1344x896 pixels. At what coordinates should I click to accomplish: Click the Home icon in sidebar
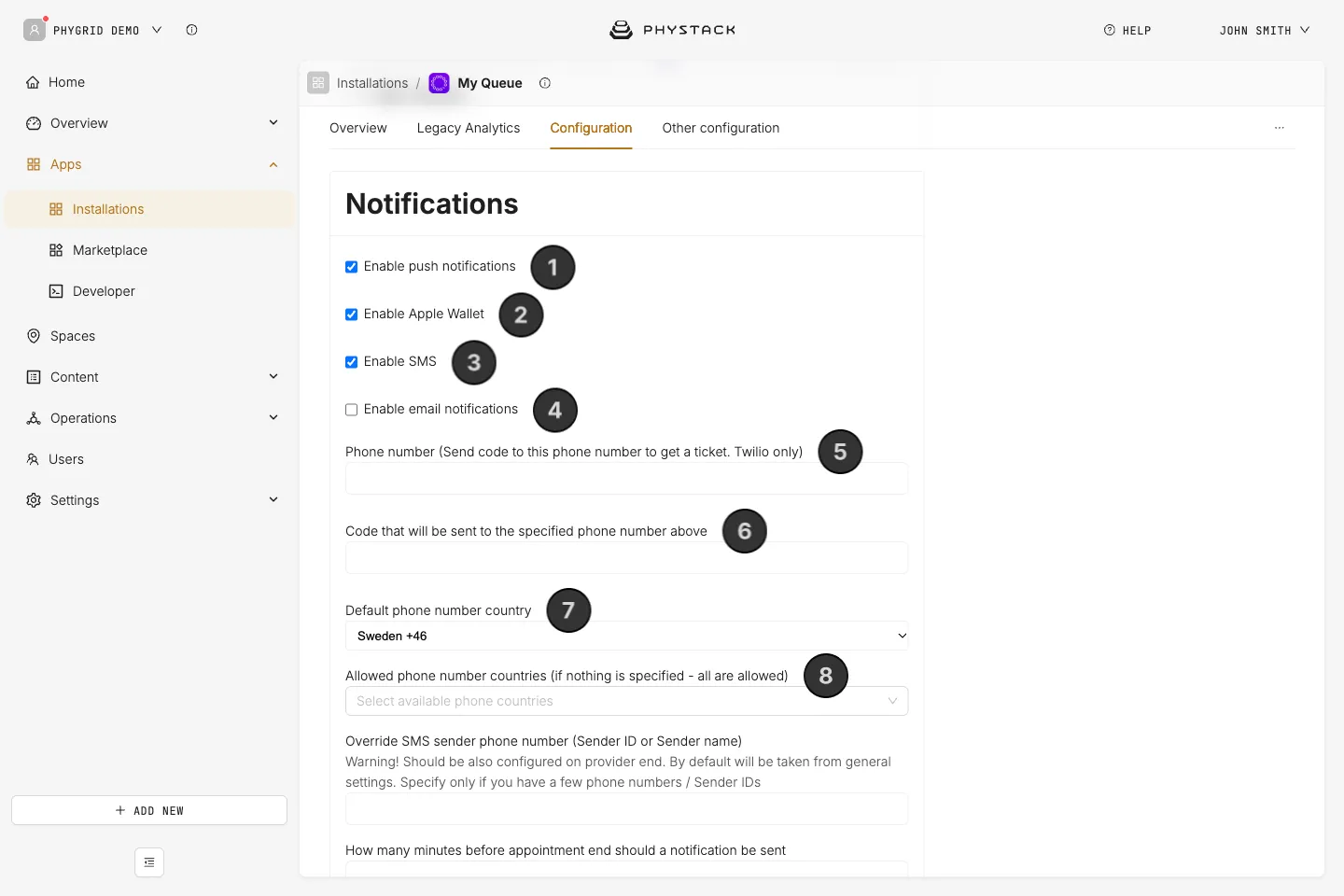[x=33, y=82]
